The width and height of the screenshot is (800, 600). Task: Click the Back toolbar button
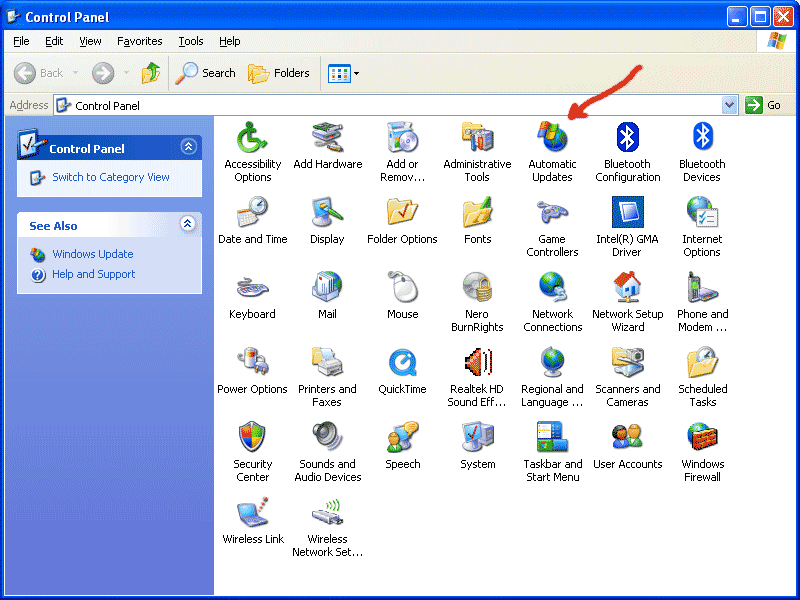coord(39,73)
